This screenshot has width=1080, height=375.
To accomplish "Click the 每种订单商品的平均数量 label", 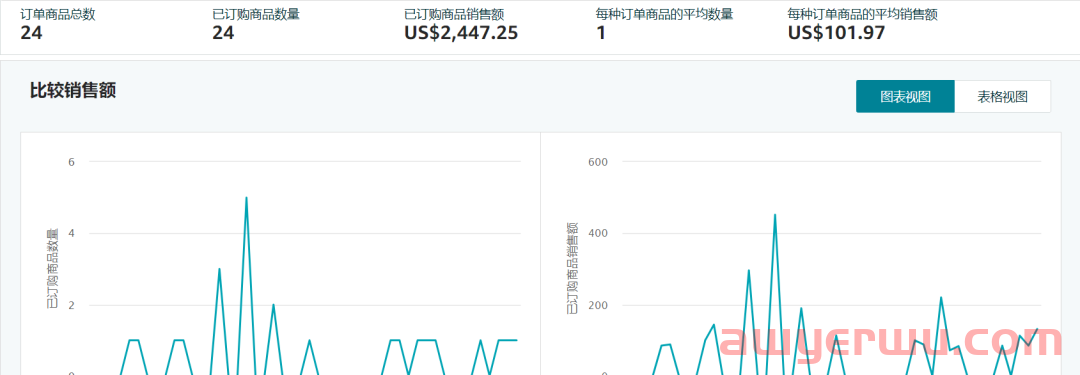I will coord(665,14).
